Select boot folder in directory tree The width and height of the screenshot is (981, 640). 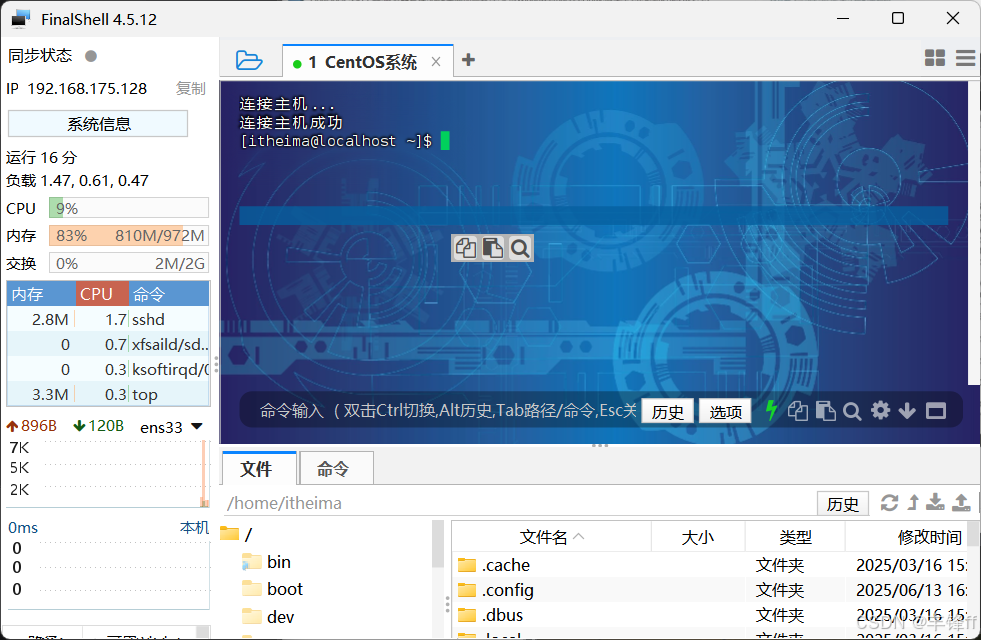273,589
